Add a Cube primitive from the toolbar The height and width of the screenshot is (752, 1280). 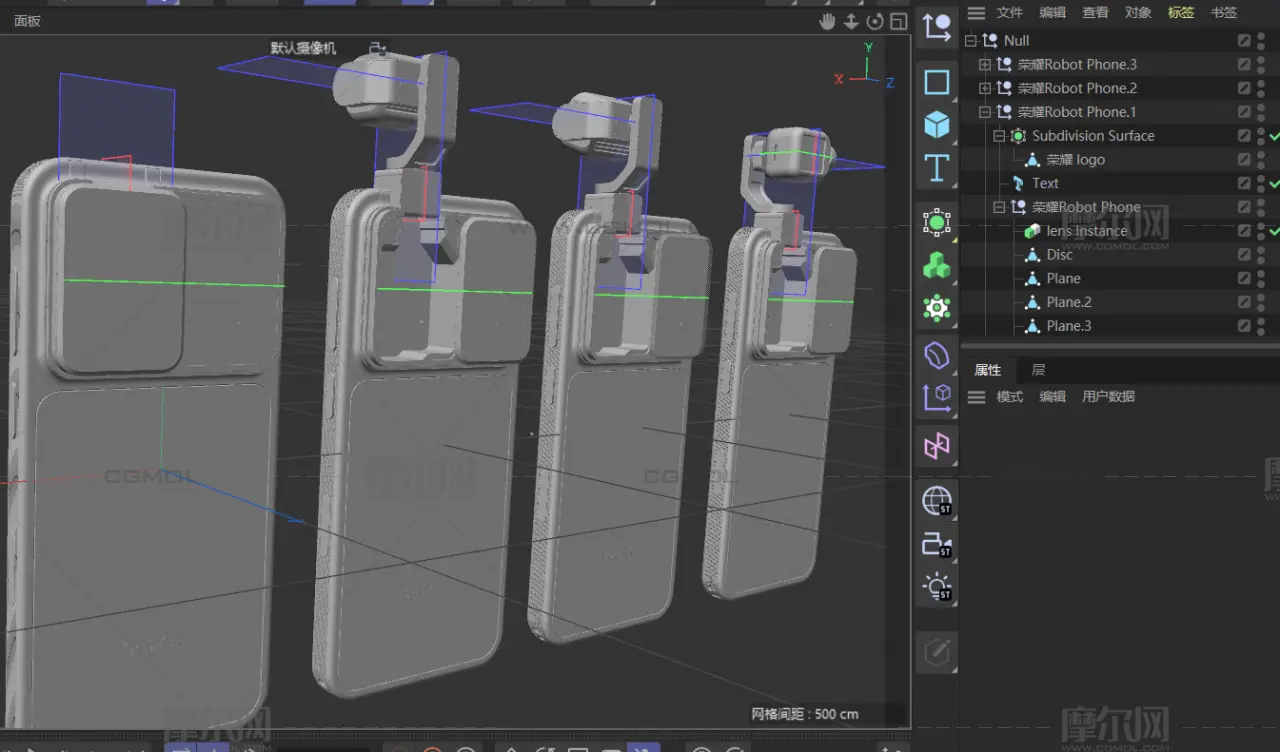tap(937, 125)
